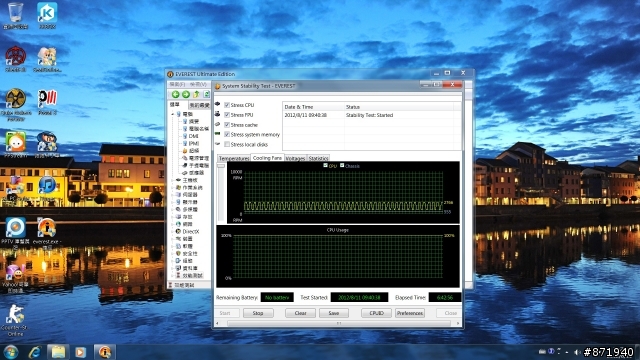Uncheck the Stress CPU checkbox
Image resolution: width=640 pixels, height=360 pixels.
coord(227,105)
